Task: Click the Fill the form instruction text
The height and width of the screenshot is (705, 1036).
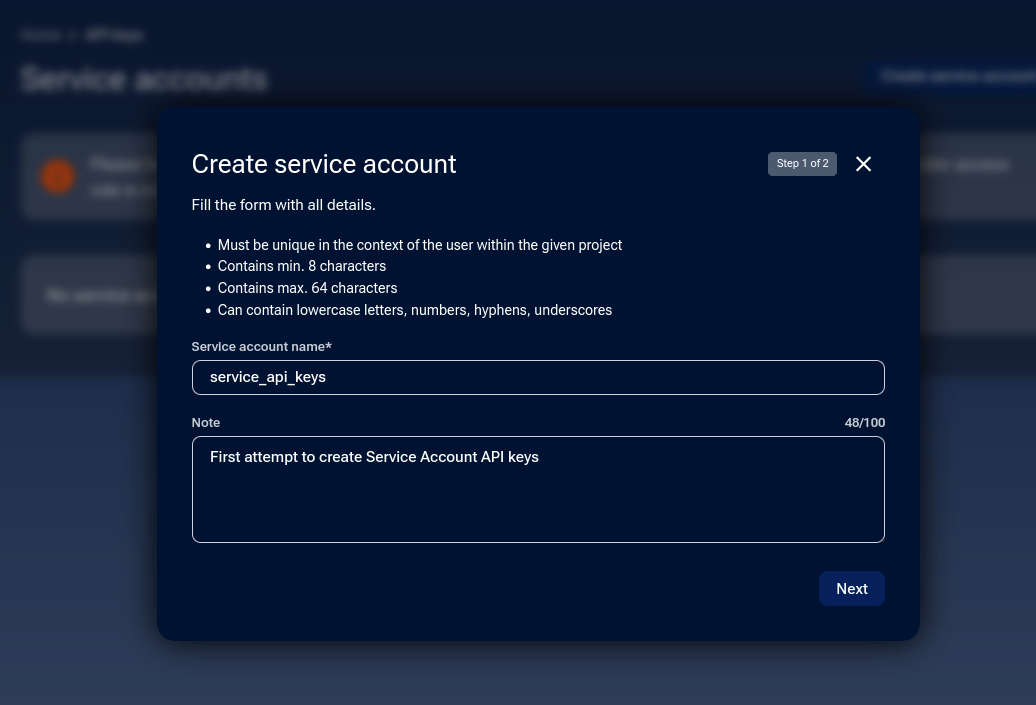Action: coord(283,205)
